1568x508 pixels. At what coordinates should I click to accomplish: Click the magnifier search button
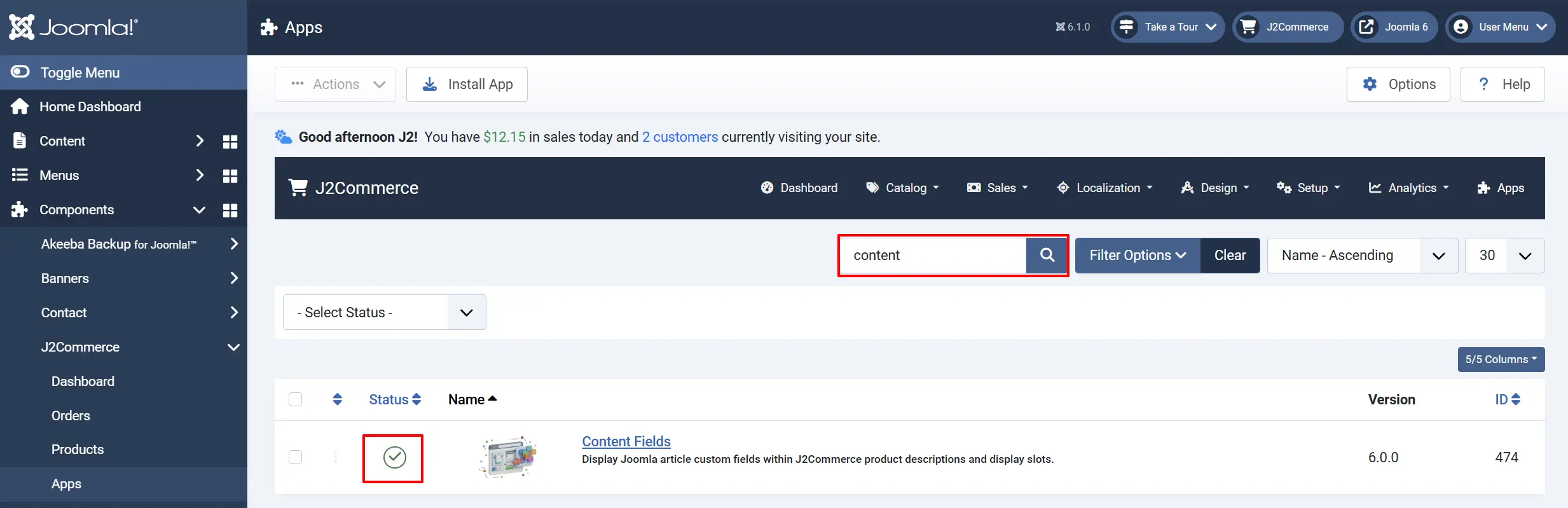(x=1047, y=256)
